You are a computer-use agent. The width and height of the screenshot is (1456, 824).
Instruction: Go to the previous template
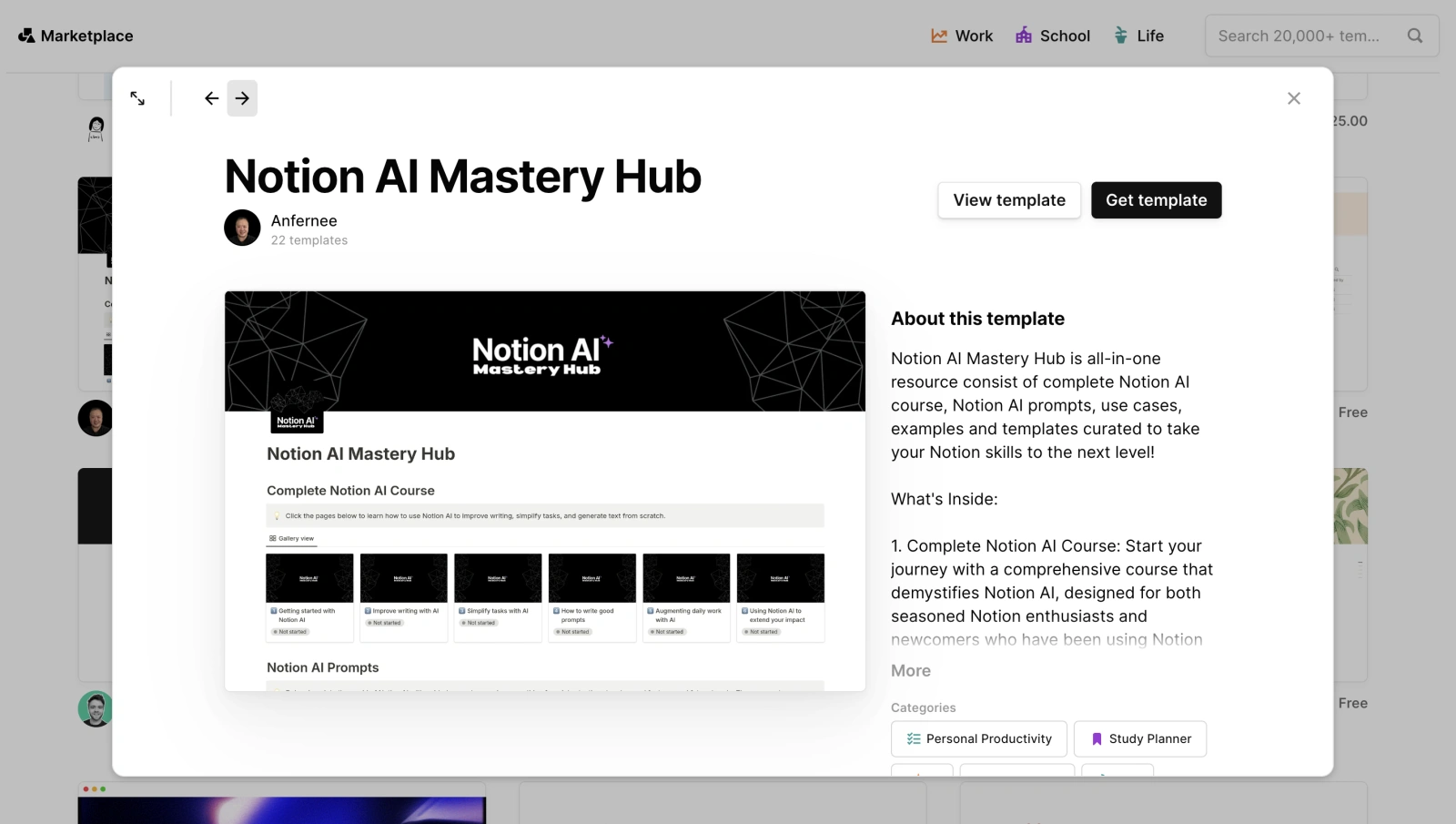coord(211,98)
